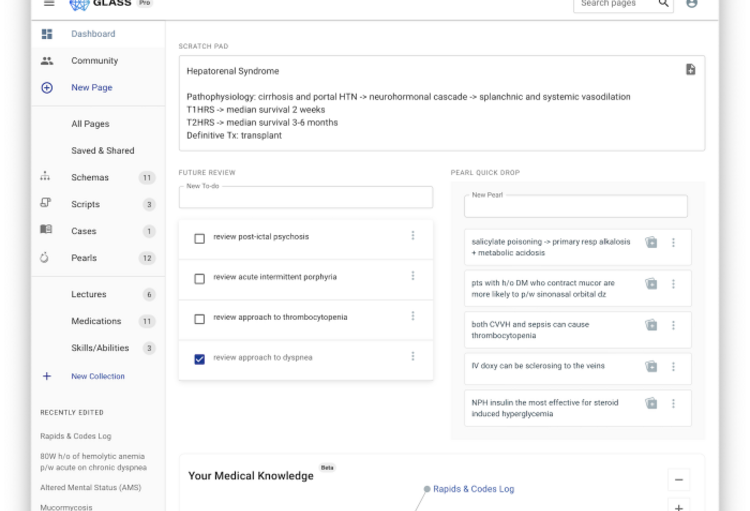
Task: Open options menu for acute intermittent porphyria to-do
Action: [413, 276]
